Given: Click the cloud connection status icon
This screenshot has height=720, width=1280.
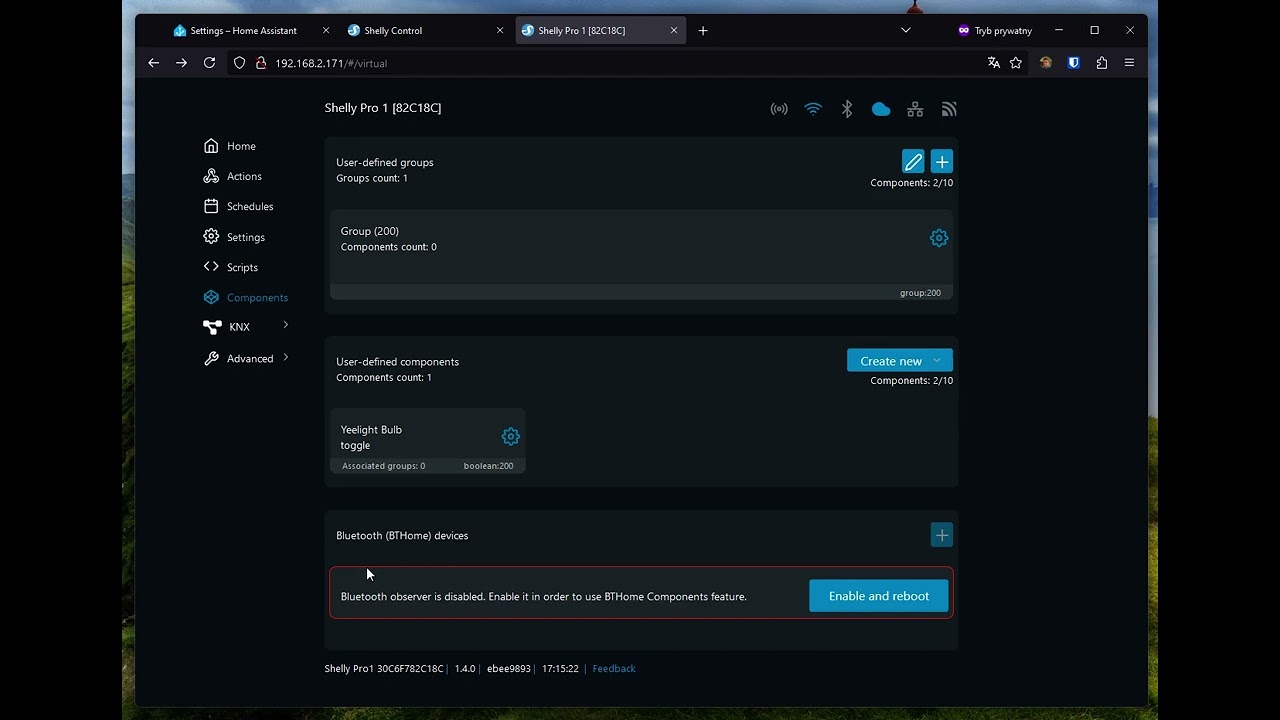Looking at the screenshot, I should tap(881, 109).
